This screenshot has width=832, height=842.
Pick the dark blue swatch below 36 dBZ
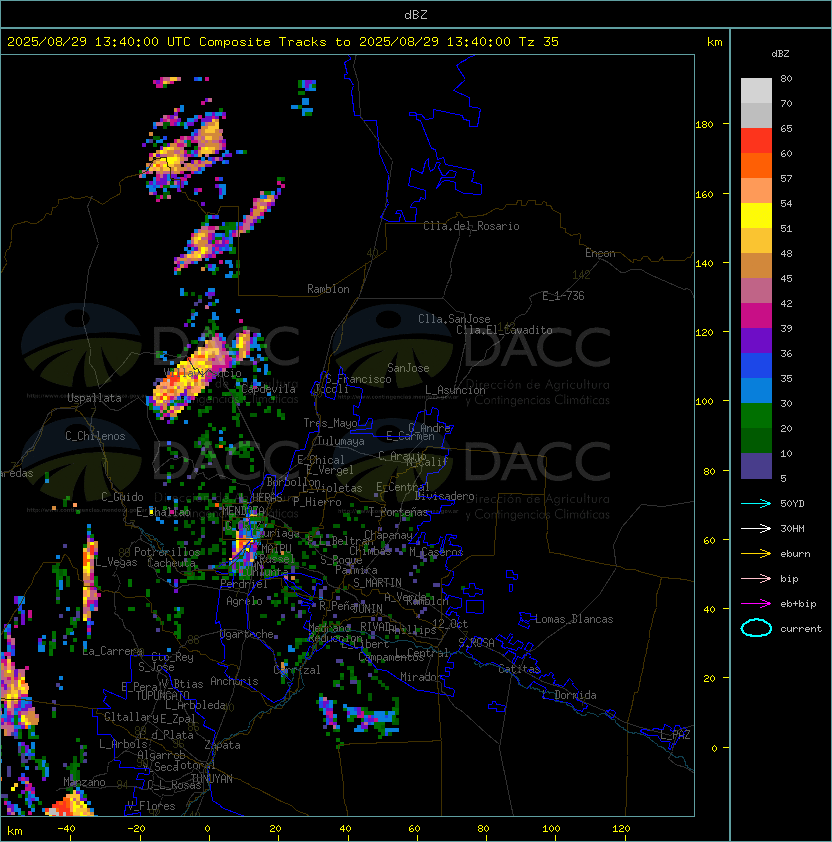[x=756, y=366]
